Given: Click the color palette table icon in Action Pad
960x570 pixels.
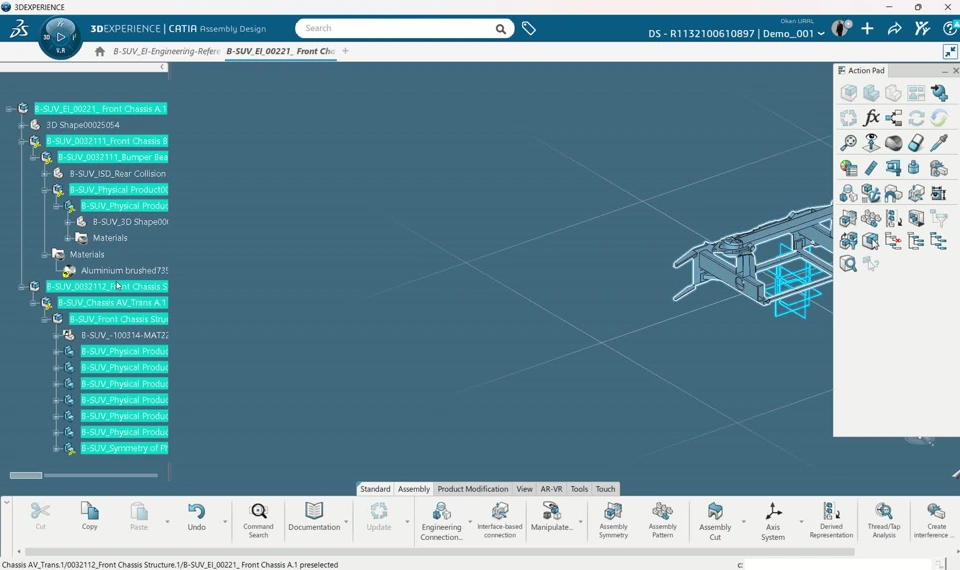Looking at the screenshot, I should click(x=848, y=168).
